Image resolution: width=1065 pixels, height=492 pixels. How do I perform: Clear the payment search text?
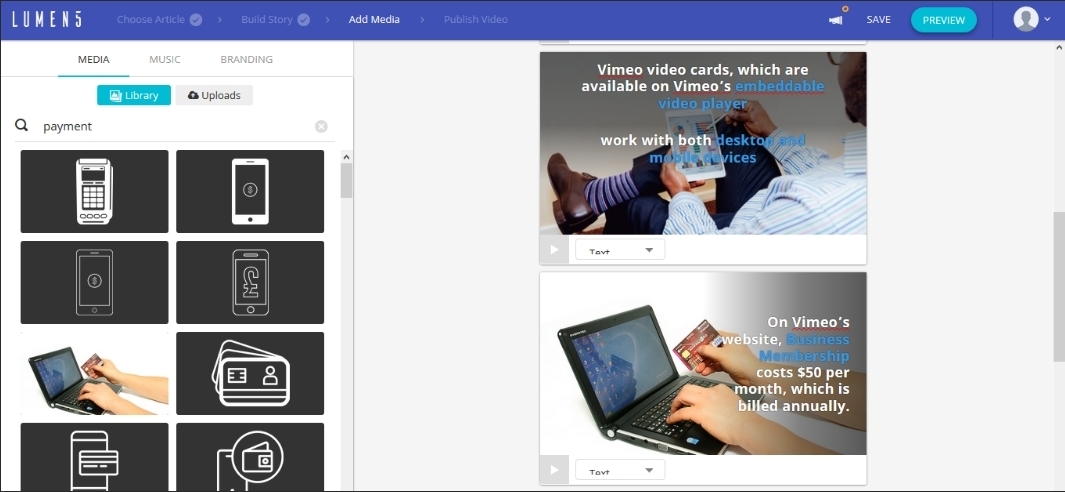[x=321, y=127]
